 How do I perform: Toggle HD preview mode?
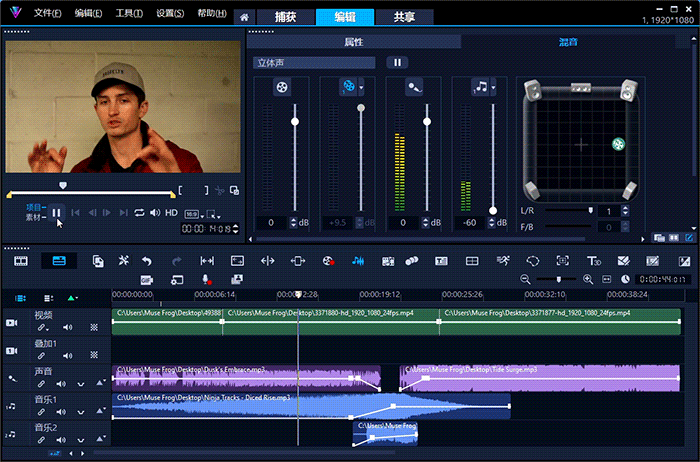point(171,212)
